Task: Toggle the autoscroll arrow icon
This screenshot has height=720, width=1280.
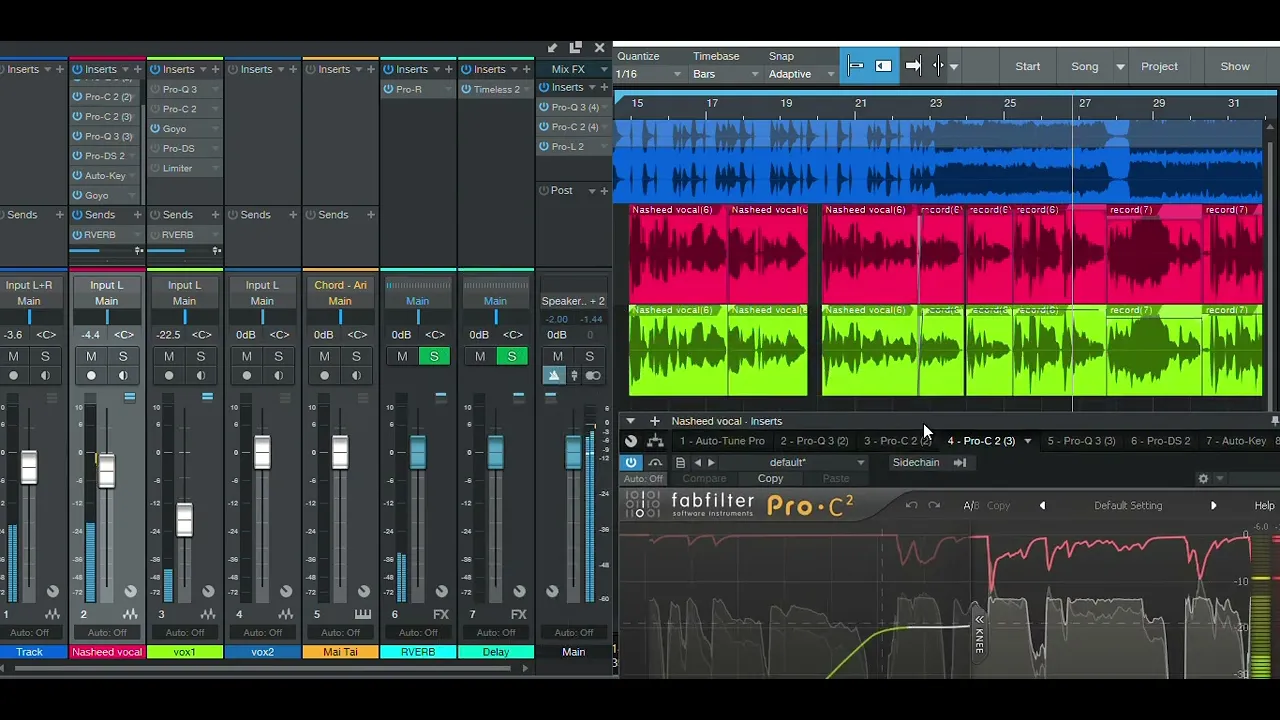Action: click(913, 66)
